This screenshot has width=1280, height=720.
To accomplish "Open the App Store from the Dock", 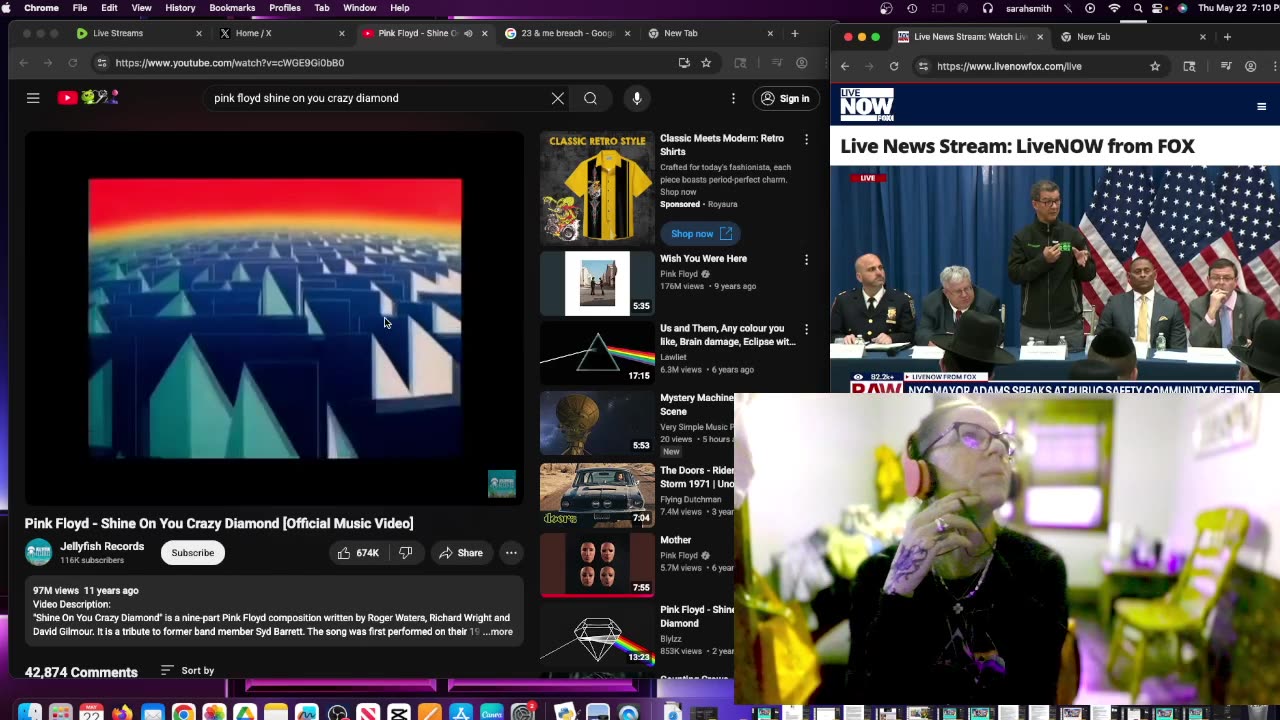I will click(x=461, y=713).
